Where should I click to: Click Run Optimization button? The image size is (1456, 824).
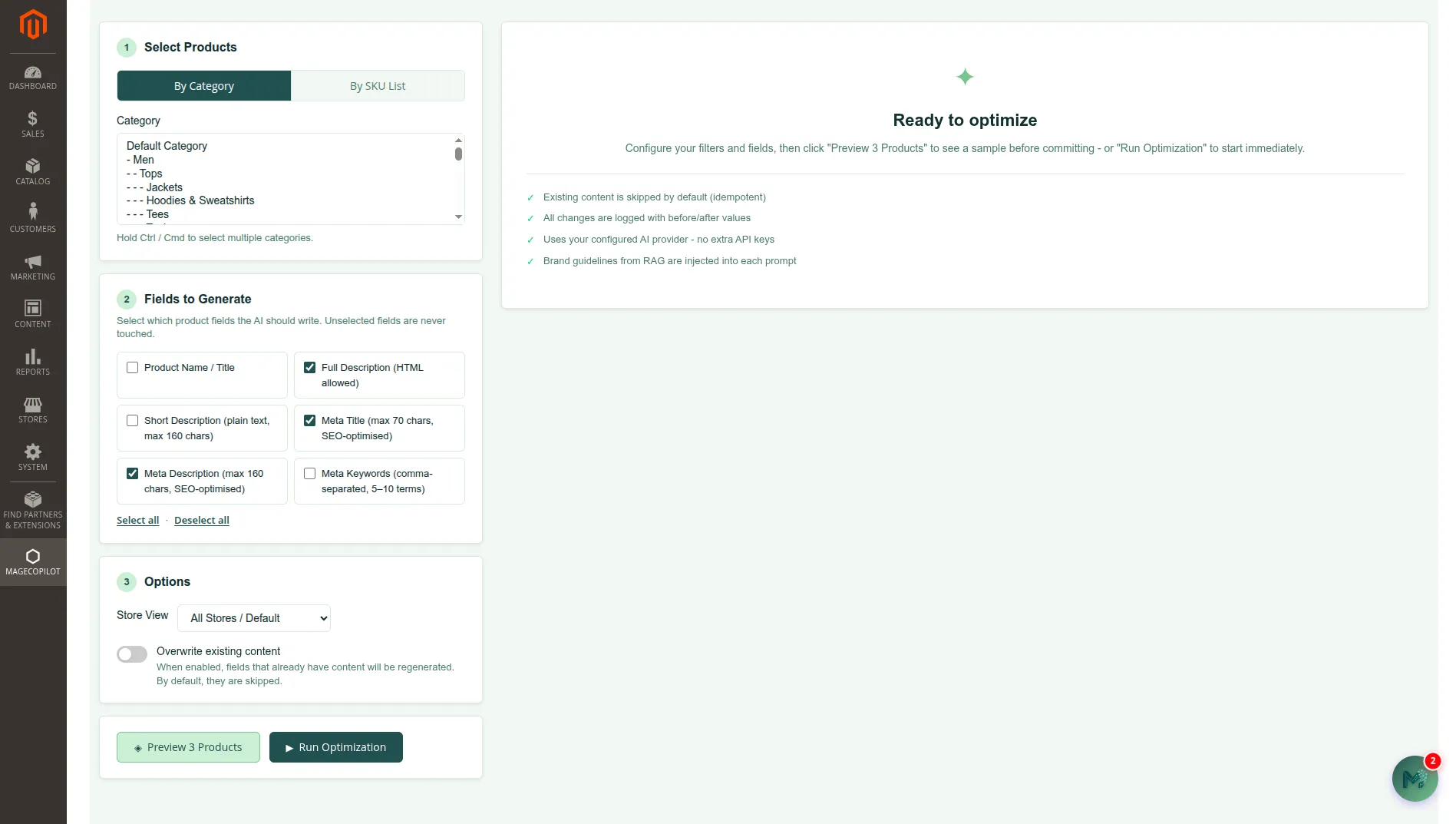tap(336, 747)
